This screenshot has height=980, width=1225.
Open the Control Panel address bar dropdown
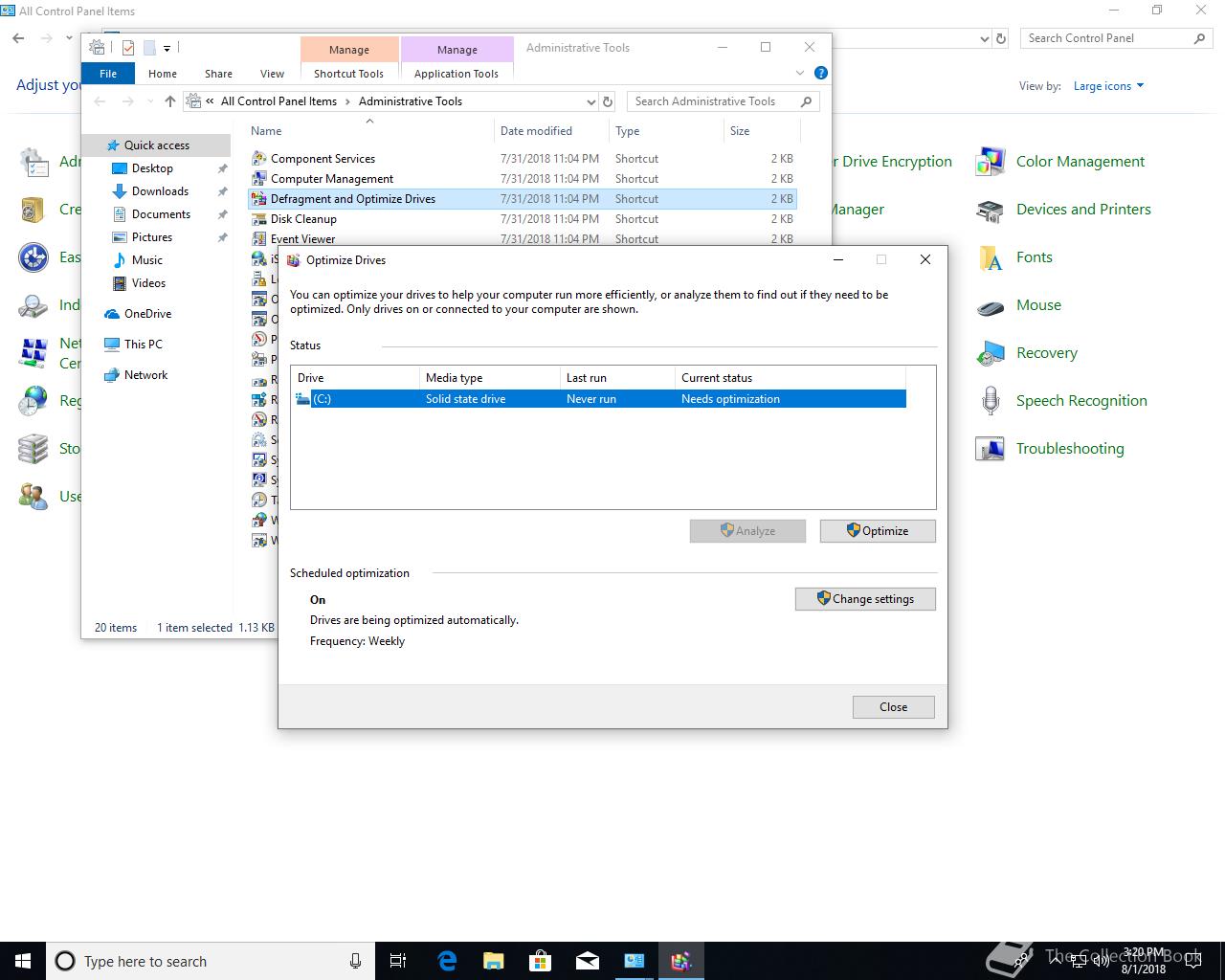point(985,38)
